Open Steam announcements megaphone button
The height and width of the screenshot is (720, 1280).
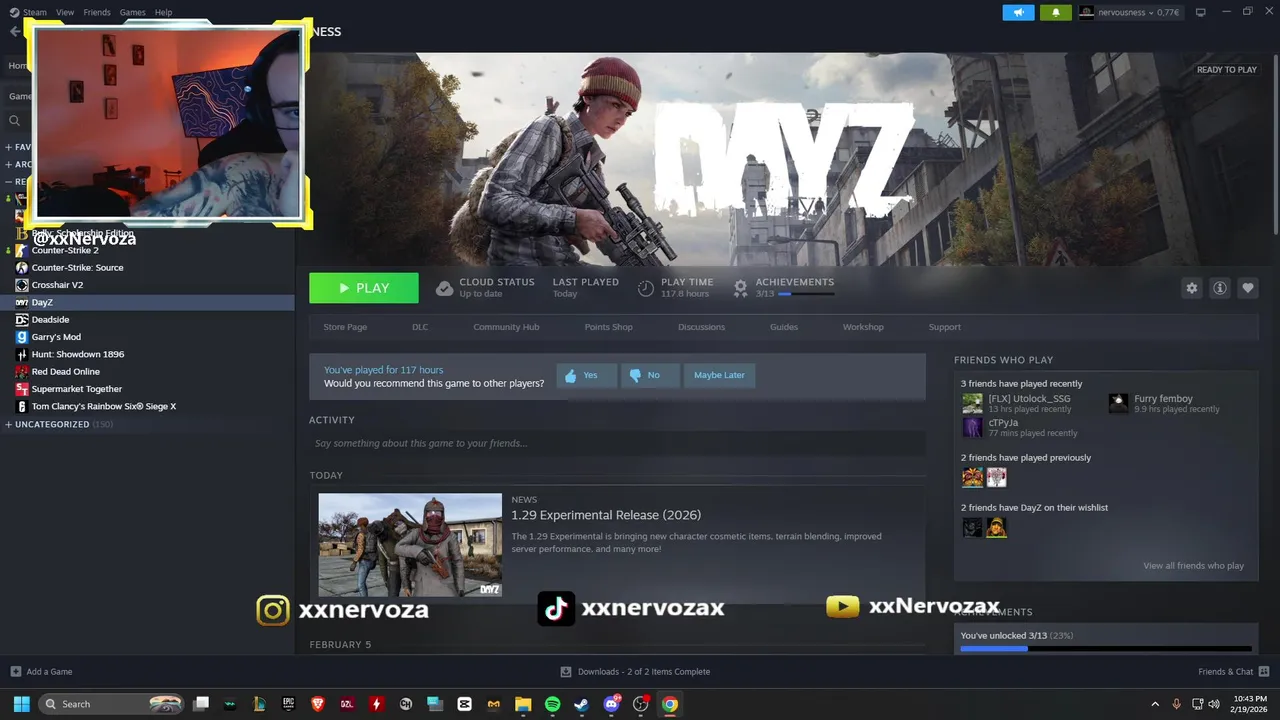point(1018,12)
